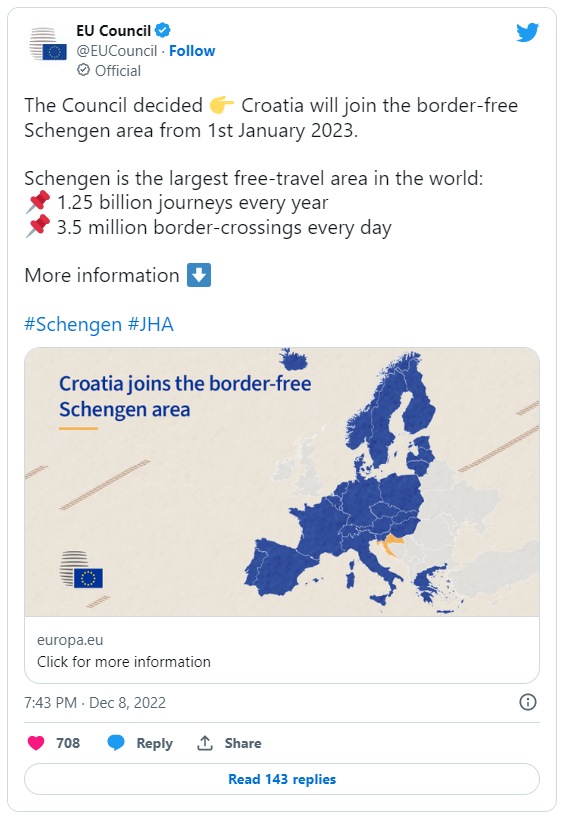
Task: Click the reply speech bubble icon
Action: pyautogui.click(x=116, y=743)
